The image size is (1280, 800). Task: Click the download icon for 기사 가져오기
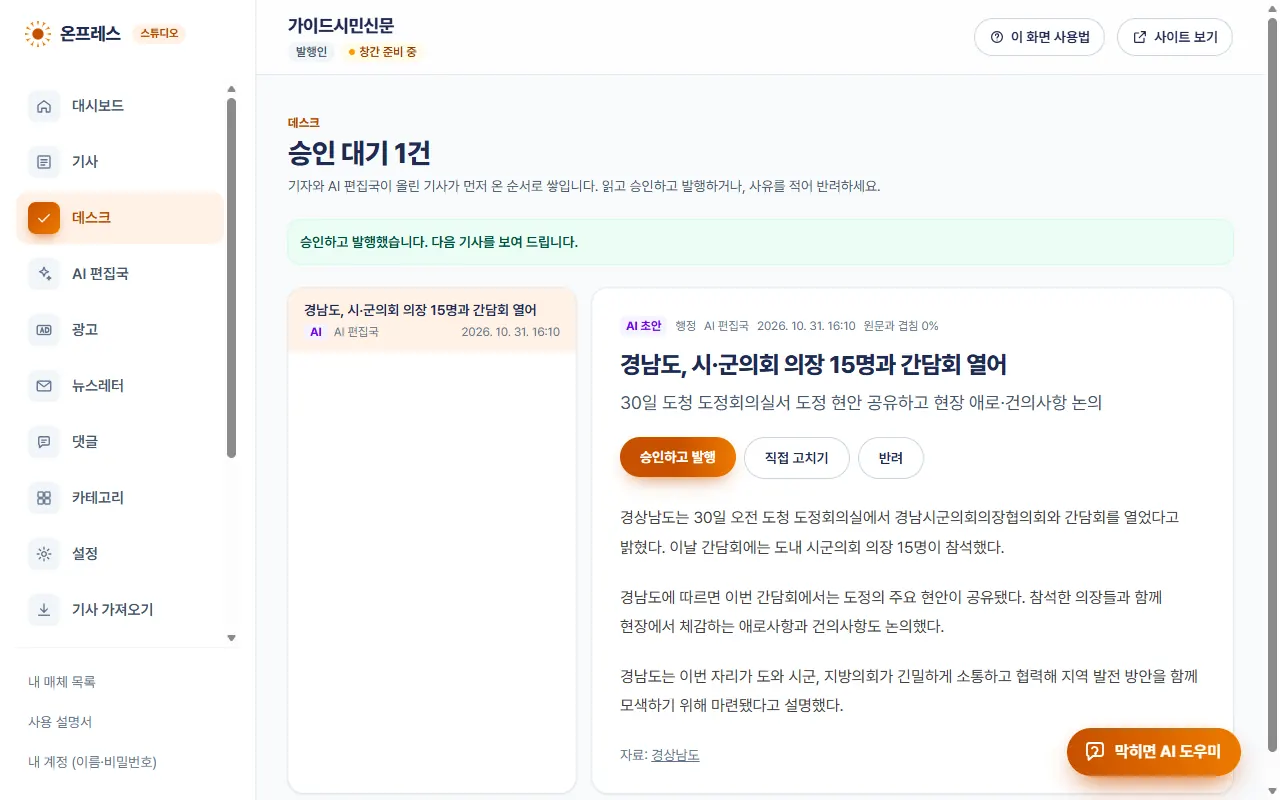44,610
